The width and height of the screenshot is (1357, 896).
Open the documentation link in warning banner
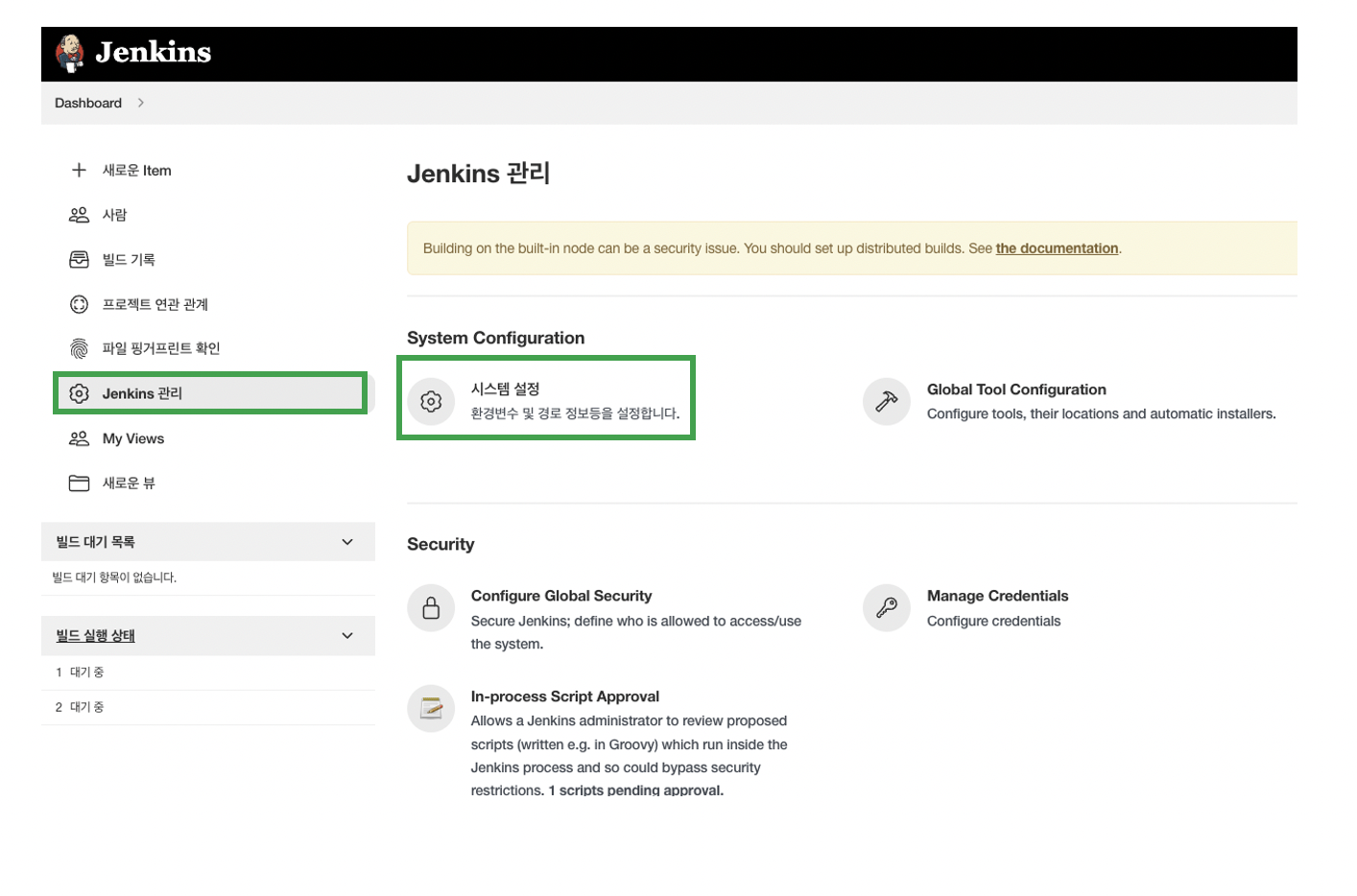tap(1057, 248)
